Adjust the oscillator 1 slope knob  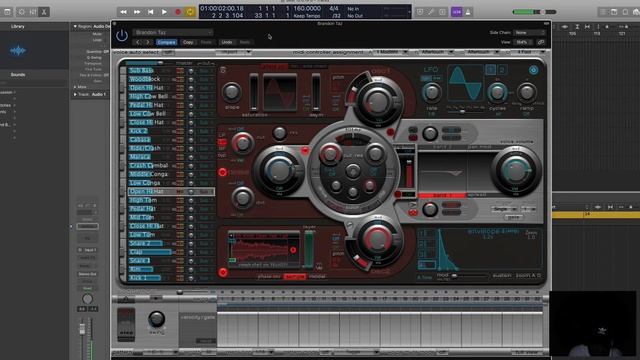231,92
